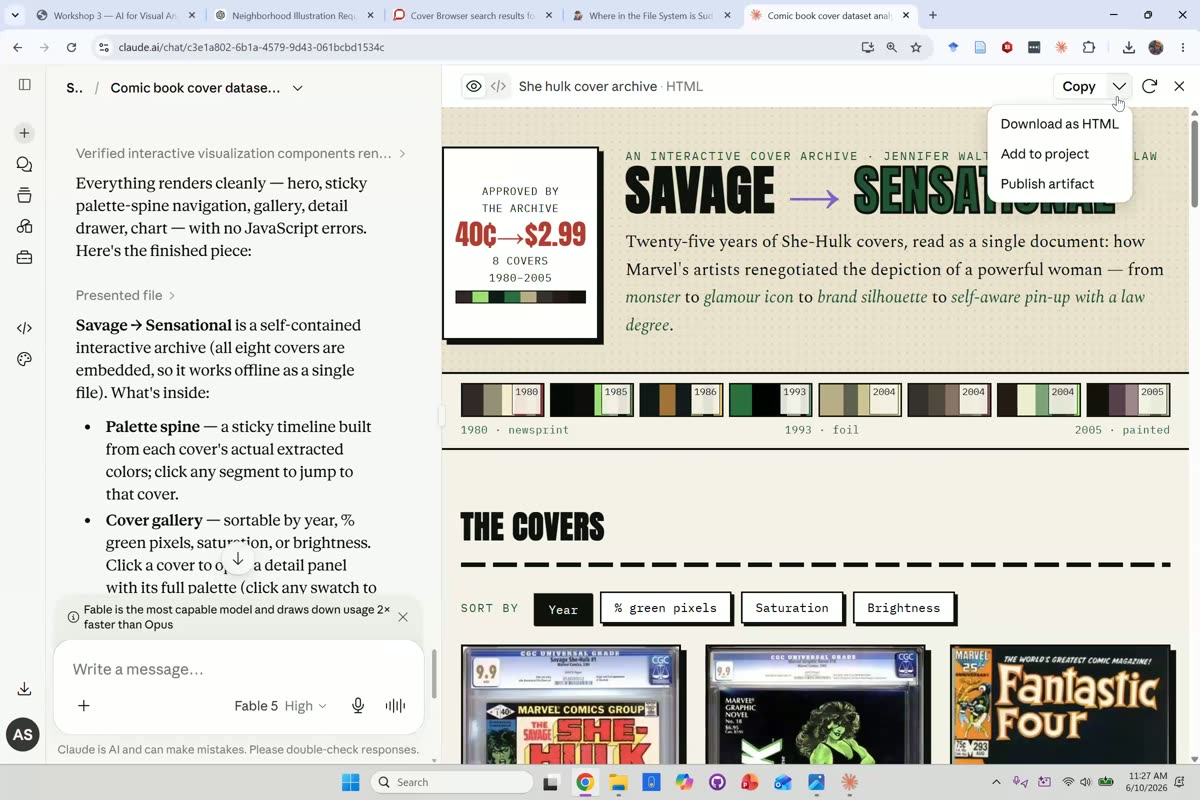The height and width of the screenshot is (800, 1200).
Task: Bookmark this page with star icon
Action: [916, 47]
